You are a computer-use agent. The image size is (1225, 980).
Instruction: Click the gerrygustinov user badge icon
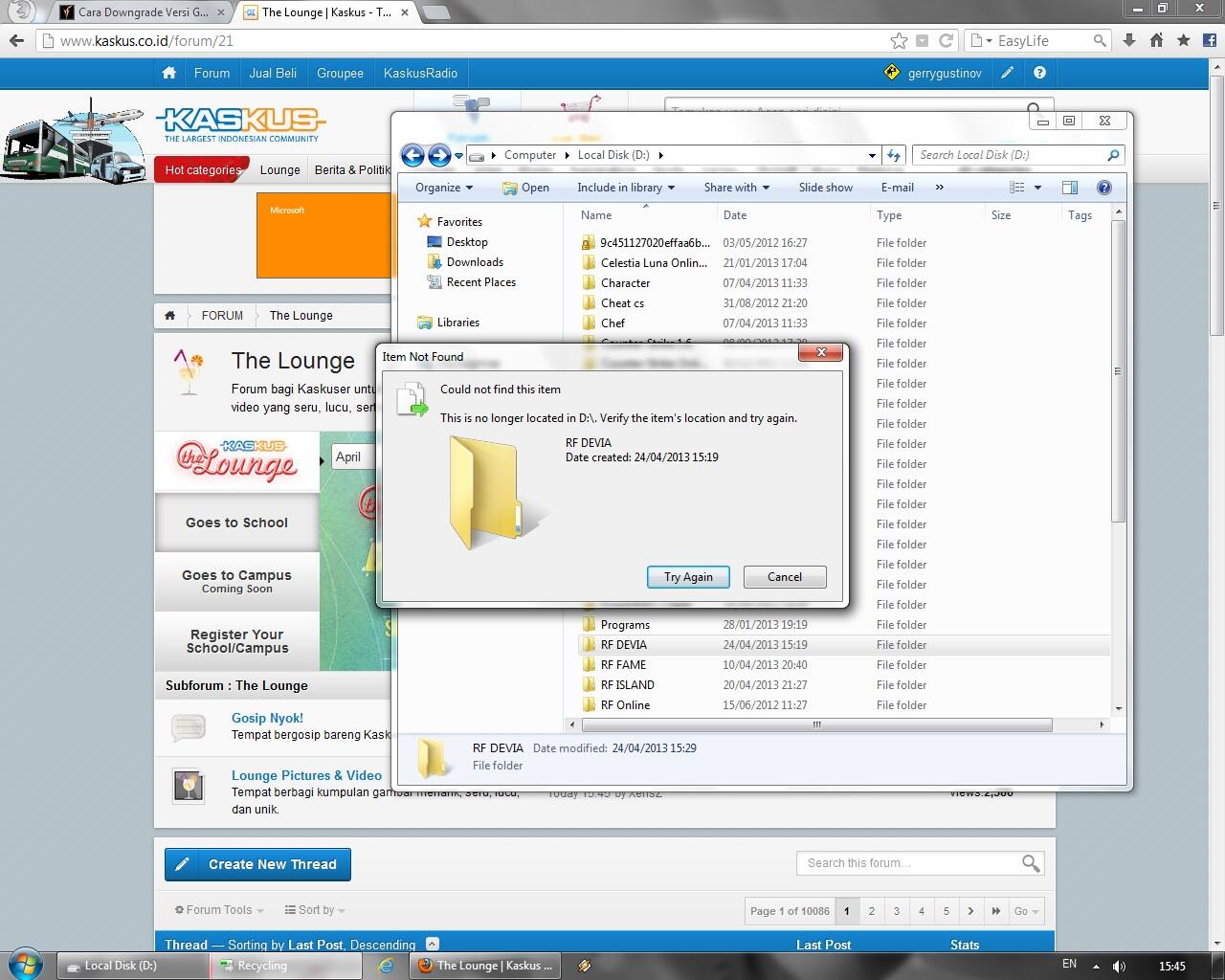click(x=892, y=73)
